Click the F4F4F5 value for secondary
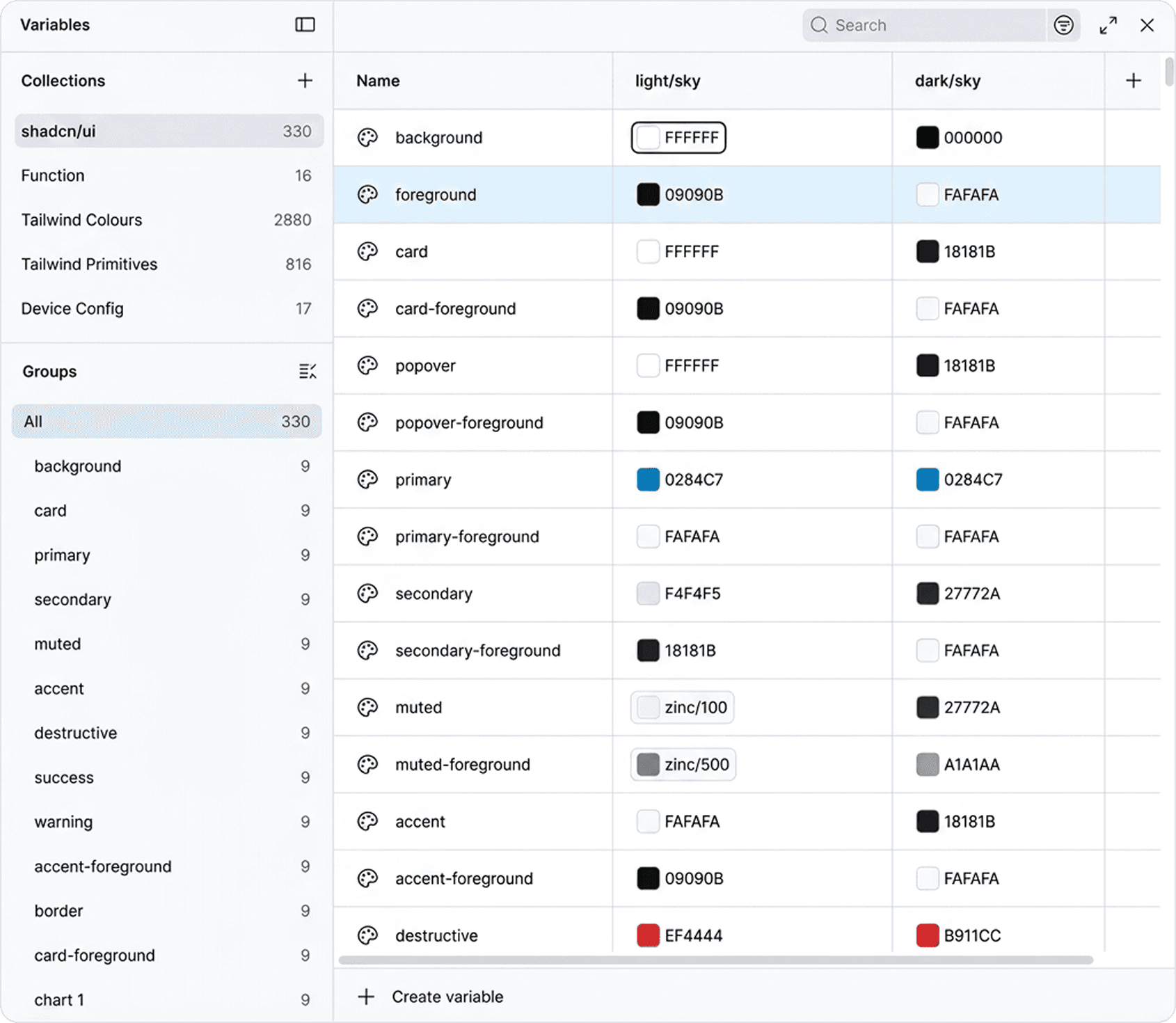The height and width of the screenshot is (1023, 1176). (x=692, y=594)
